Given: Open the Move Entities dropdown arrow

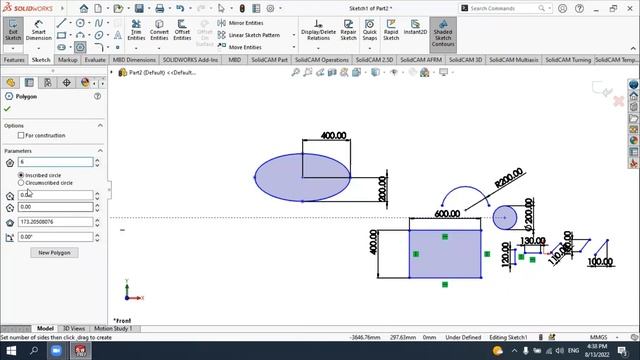Looking at the screenshot, I should click(x=293, y=47).
